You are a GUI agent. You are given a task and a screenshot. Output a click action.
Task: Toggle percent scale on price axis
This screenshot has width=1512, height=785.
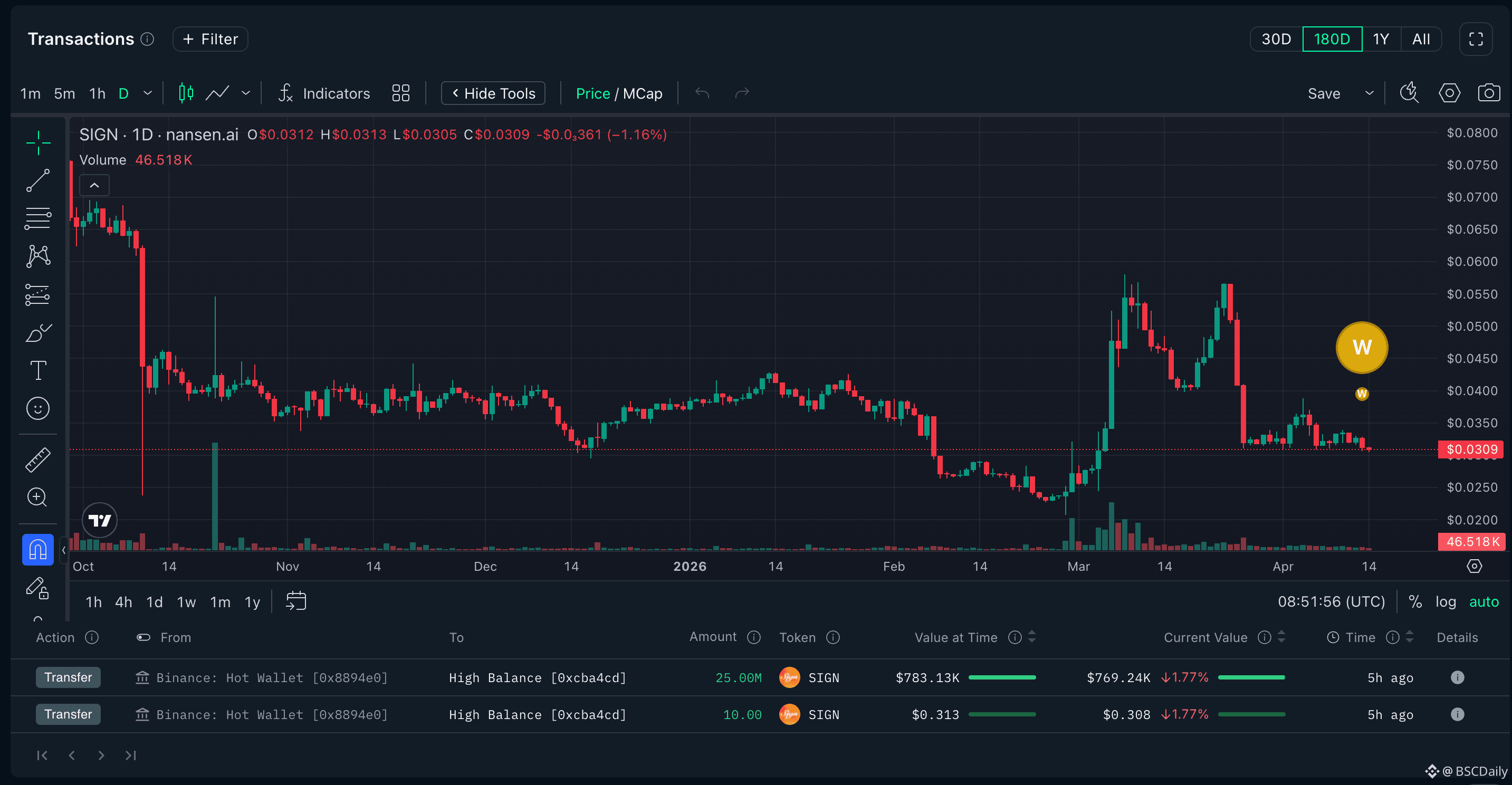pos(1415,602)
